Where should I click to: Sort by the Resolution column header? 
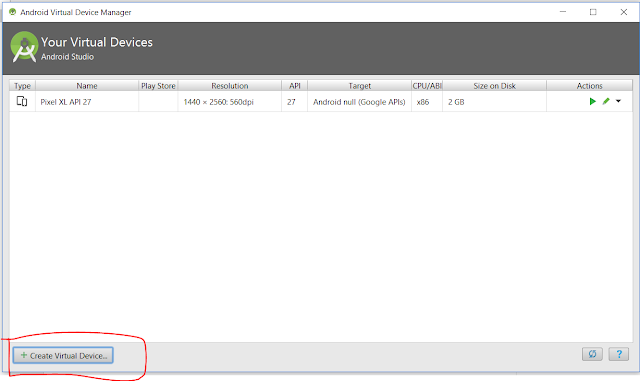[x=230, y=86]
